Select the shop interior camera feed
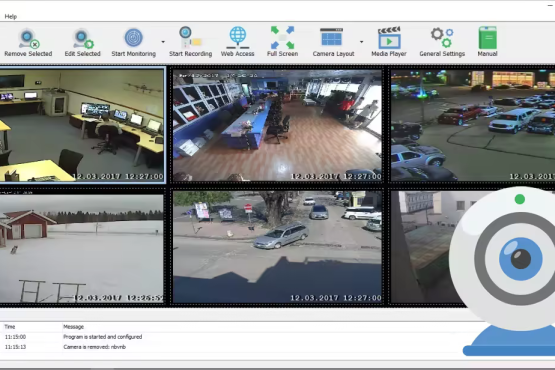 (277, 126)
